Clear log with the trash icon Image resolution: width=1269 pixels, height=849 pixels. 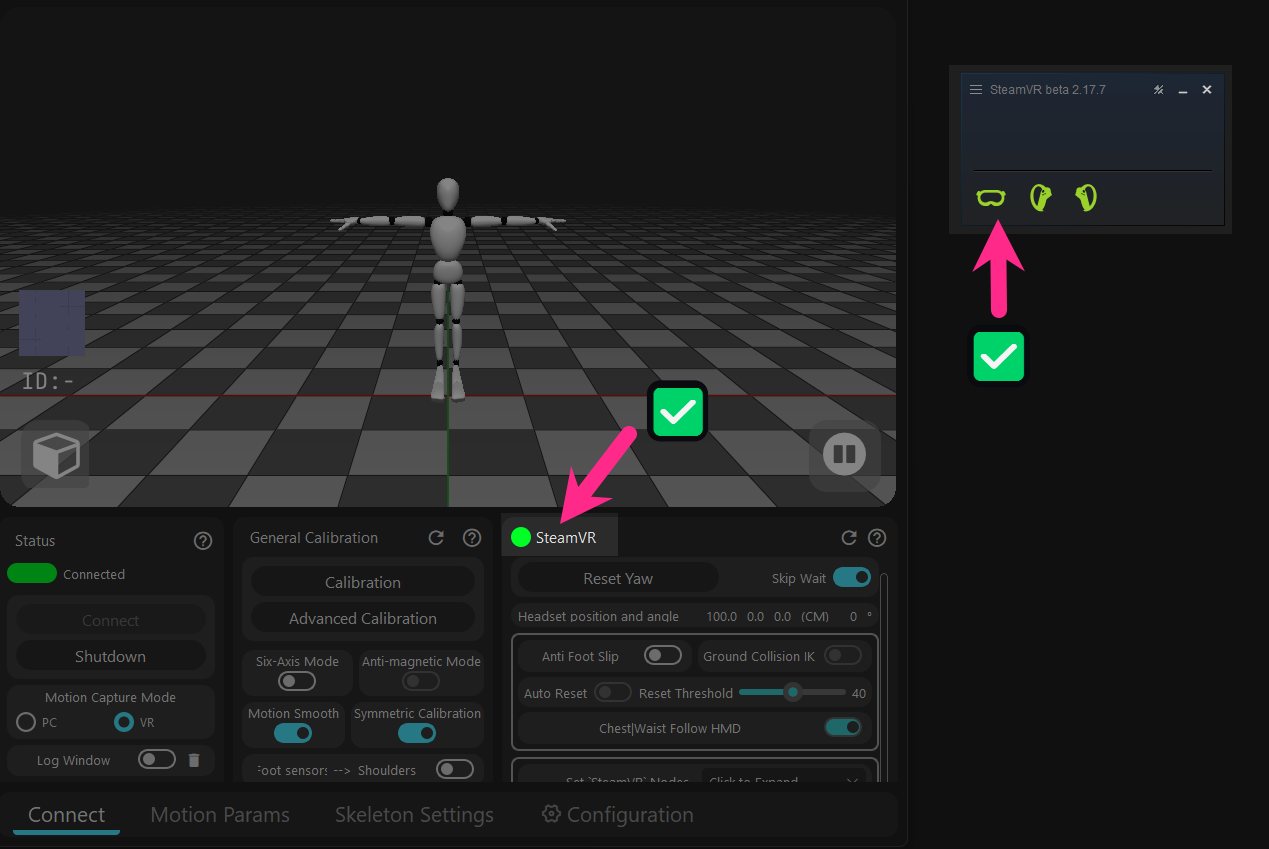tap(194, 760)
